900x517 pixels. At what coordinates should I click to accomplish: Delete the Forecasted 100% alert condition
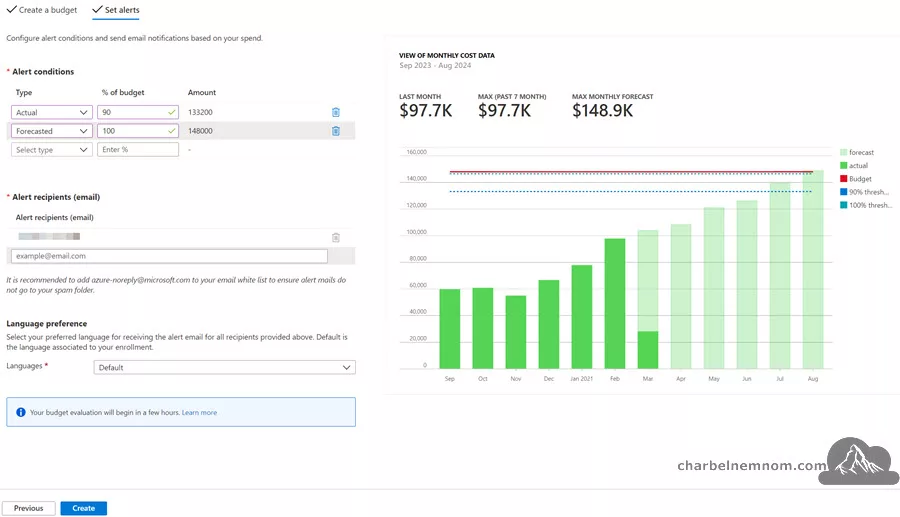click(336, 131)
